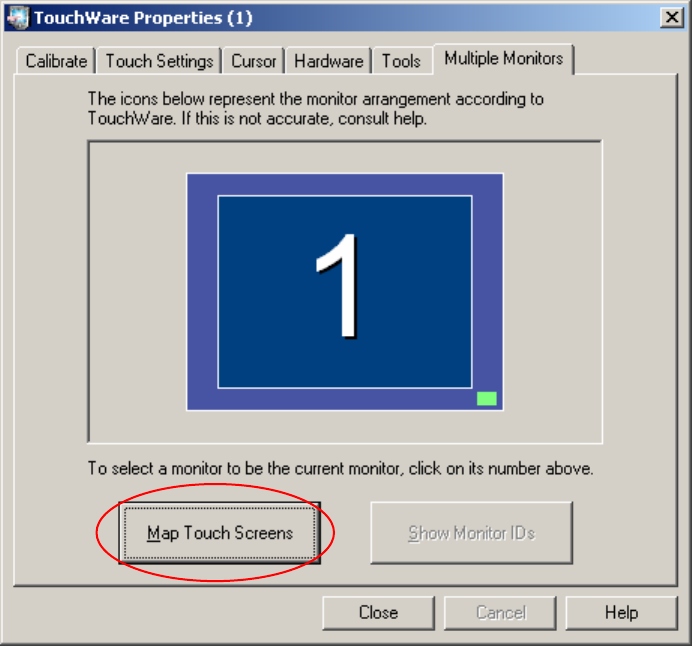Open Help for this dialog
The image size is (692, 646).
coord(621,612)
